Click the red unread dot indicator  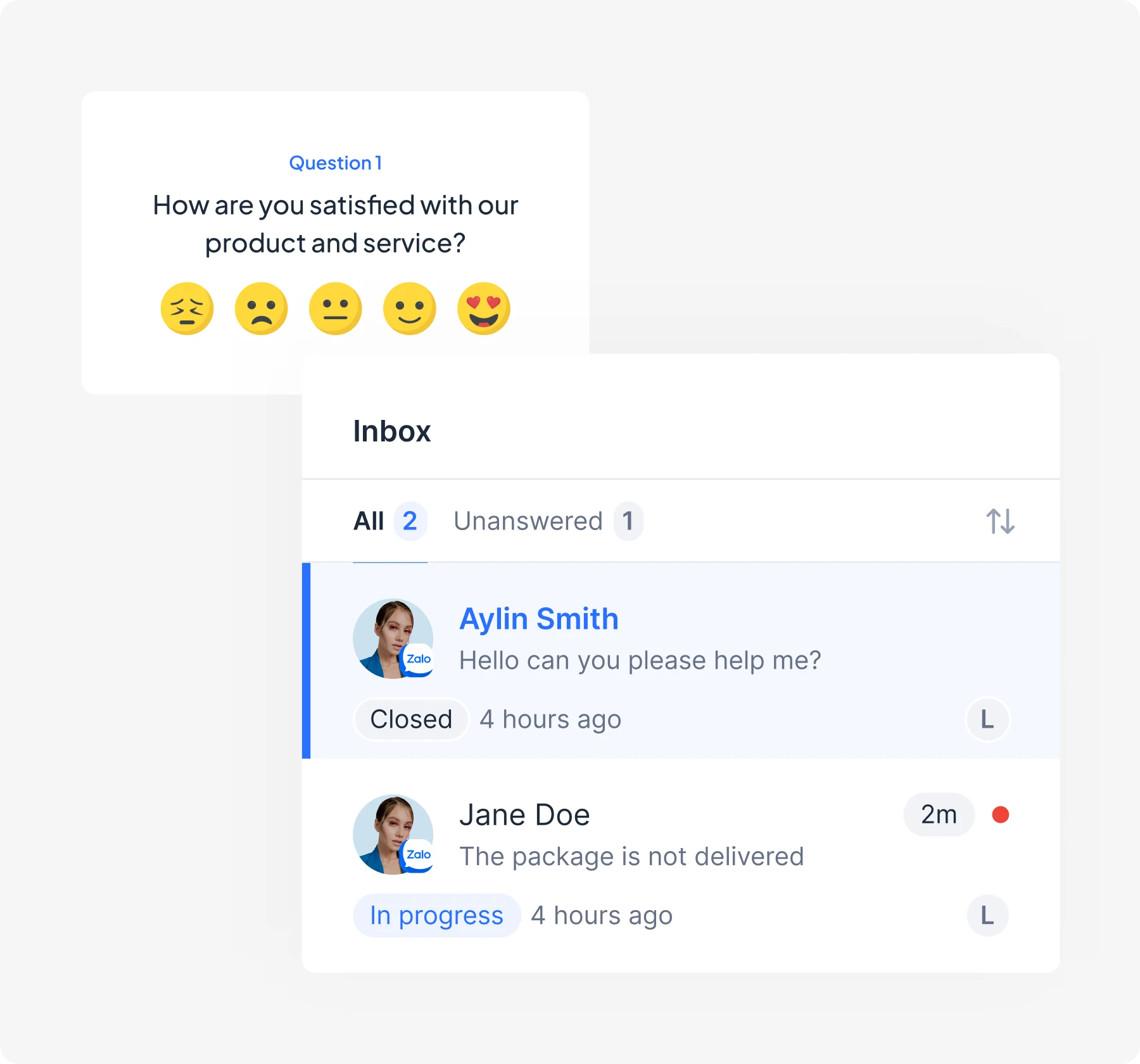coord(1001,814)
